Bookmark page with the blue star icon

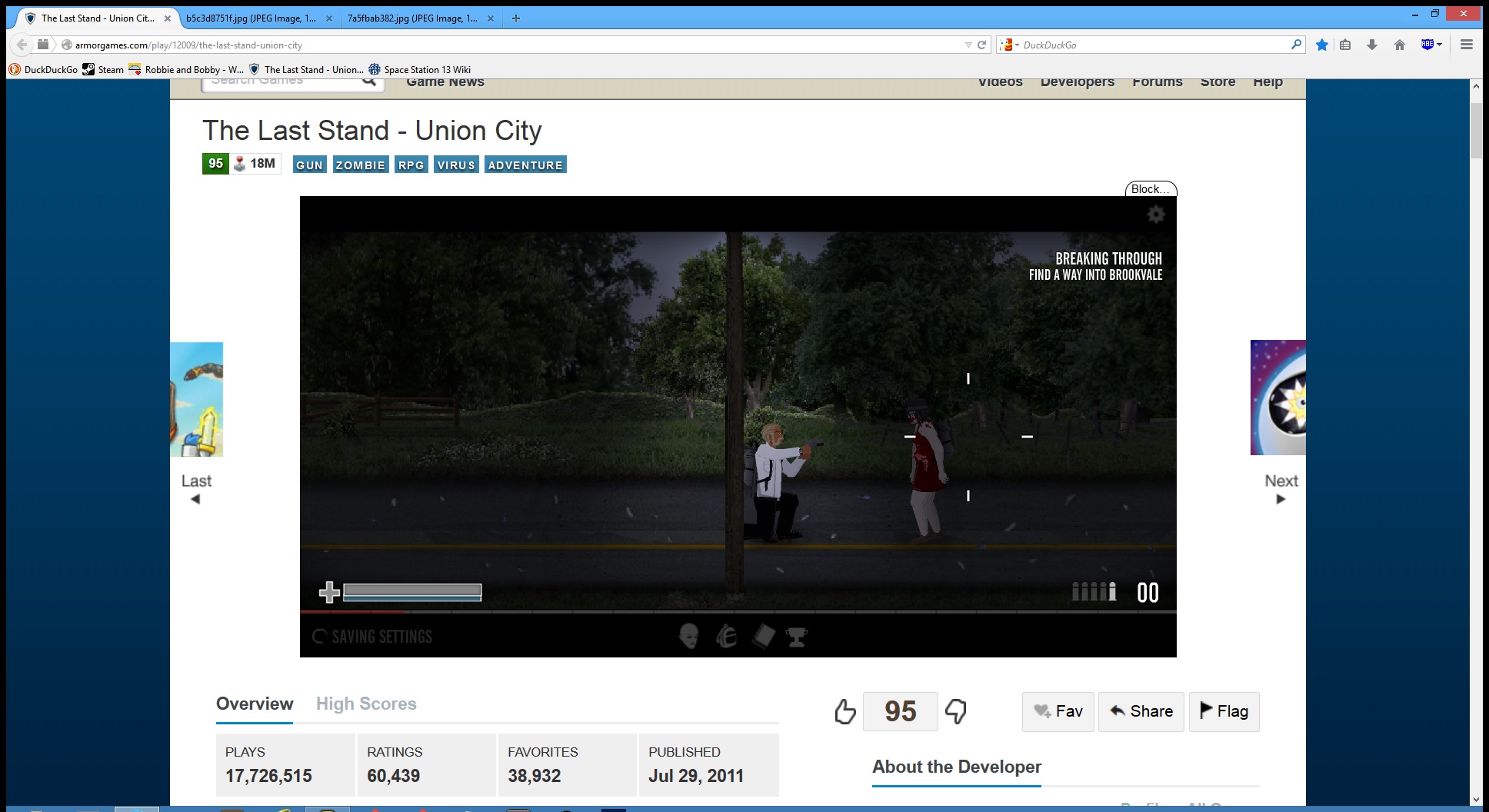[1322, 45]
